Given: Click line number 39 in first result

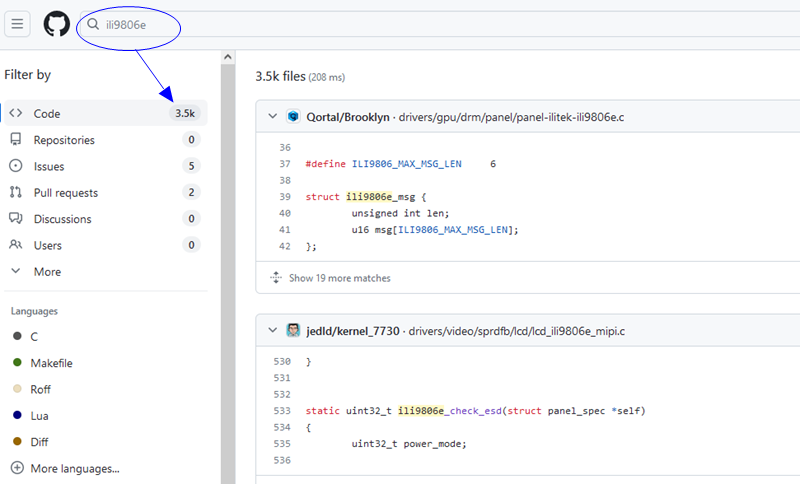Looking at the screenshot, I should coord(285,197).
